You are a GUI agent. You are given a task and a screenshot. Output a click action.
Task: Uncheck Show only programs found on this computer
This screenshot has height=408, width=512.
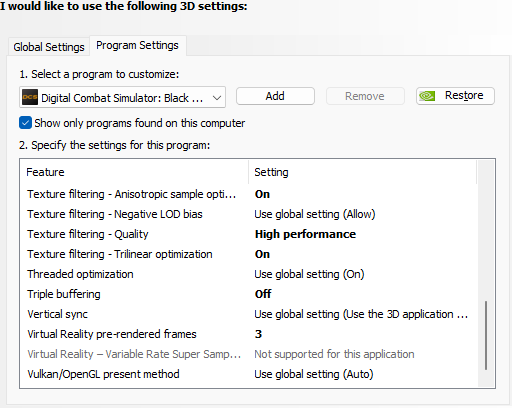point(25,123)
